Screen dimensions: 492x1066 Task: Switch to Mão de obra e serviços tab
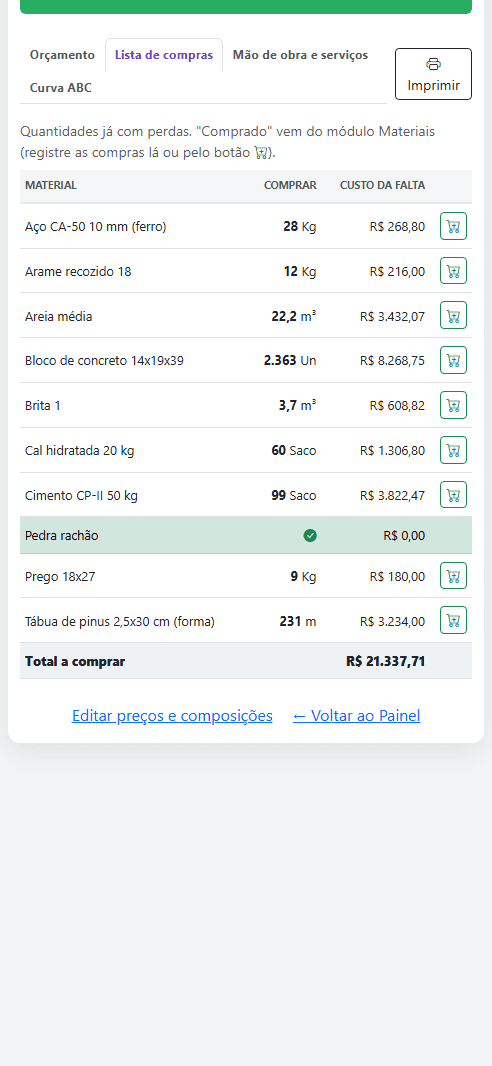pos(300,55)
